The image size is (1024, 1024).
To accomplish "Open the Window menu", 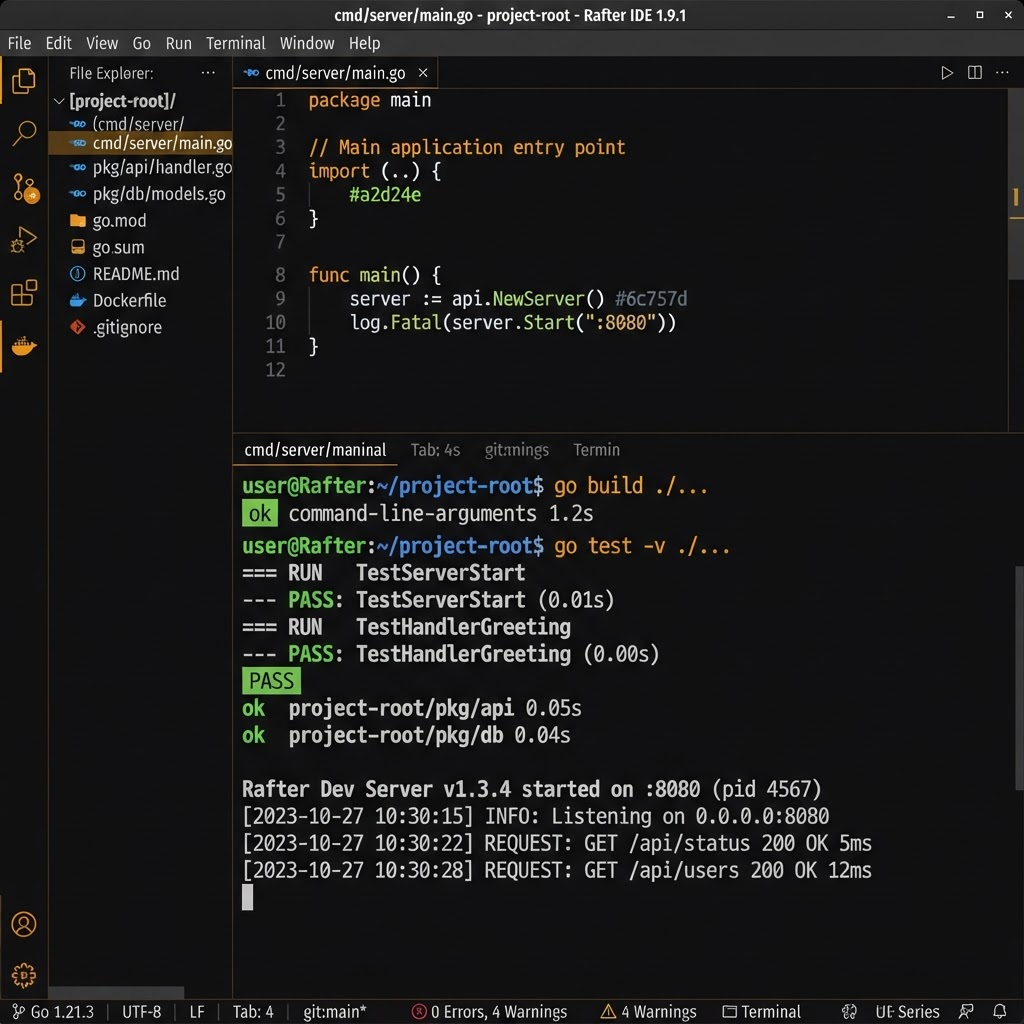I will pyautogui.click(x=307, y=43).
